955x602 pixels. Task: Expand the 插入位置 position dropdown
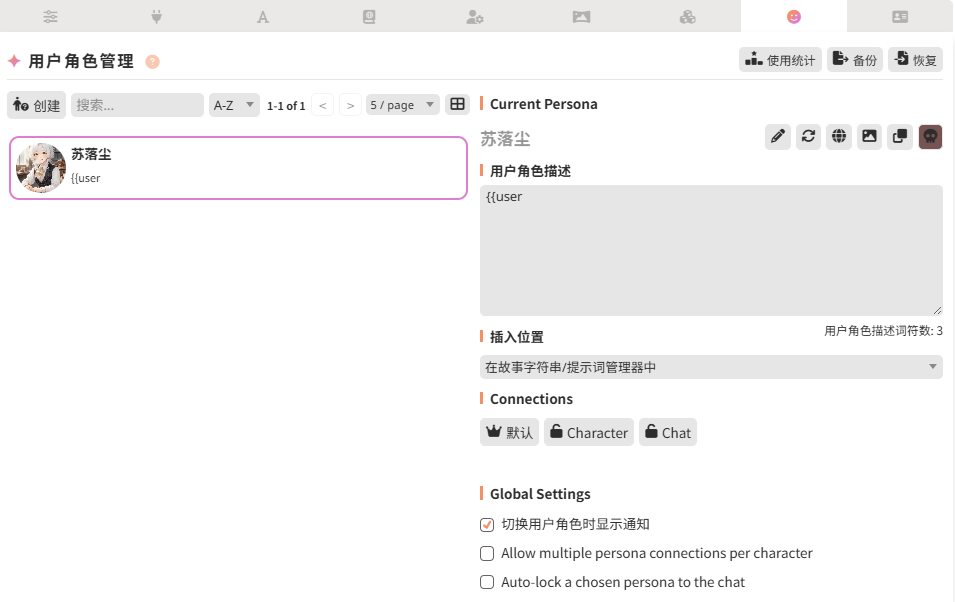pyautogui.click(x=710, y=368)
